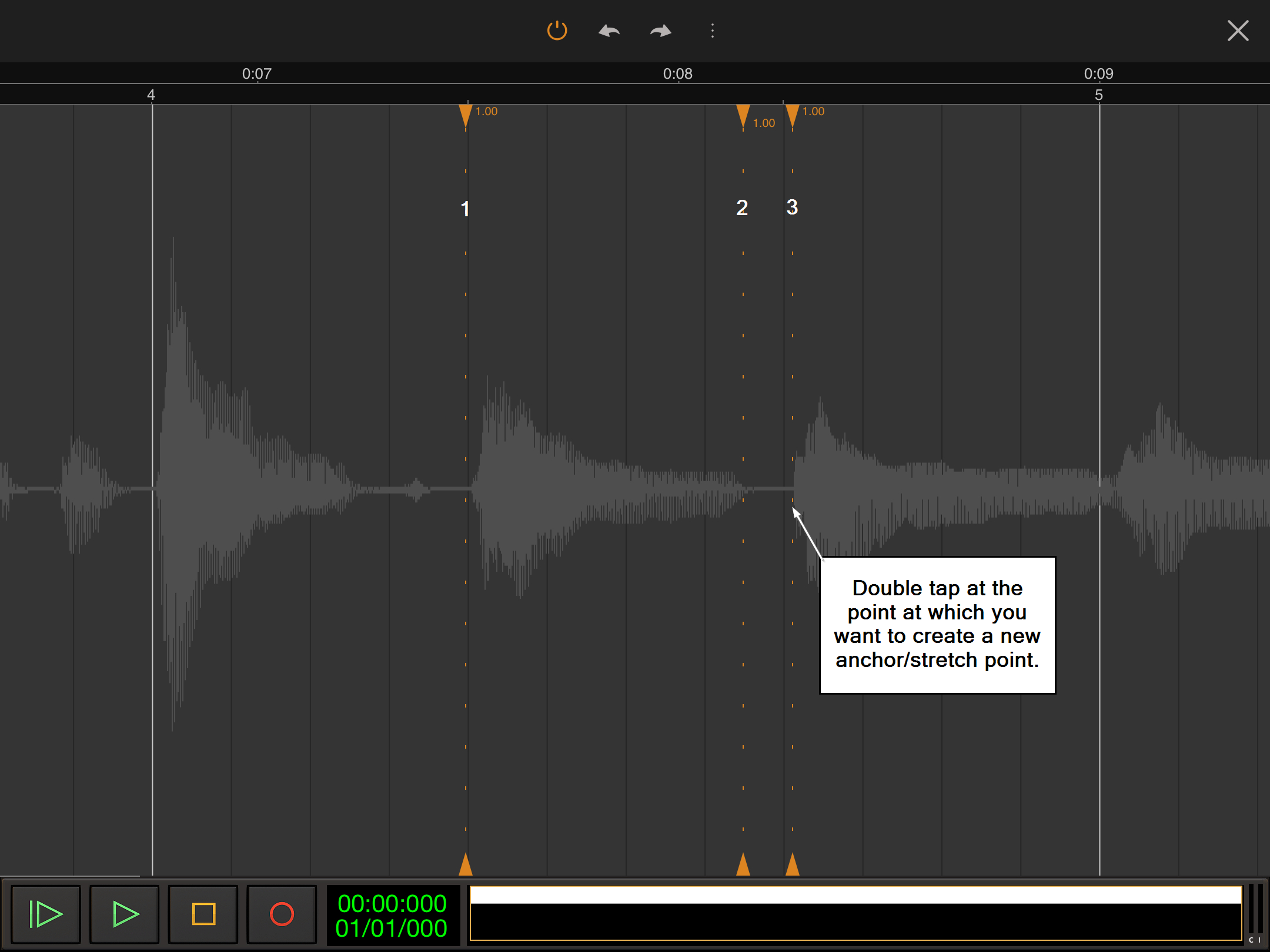The width and height of the screenshot is (1270, 952).
Task: Click the song overview navigation bar
Action: [x=855, y=913]
